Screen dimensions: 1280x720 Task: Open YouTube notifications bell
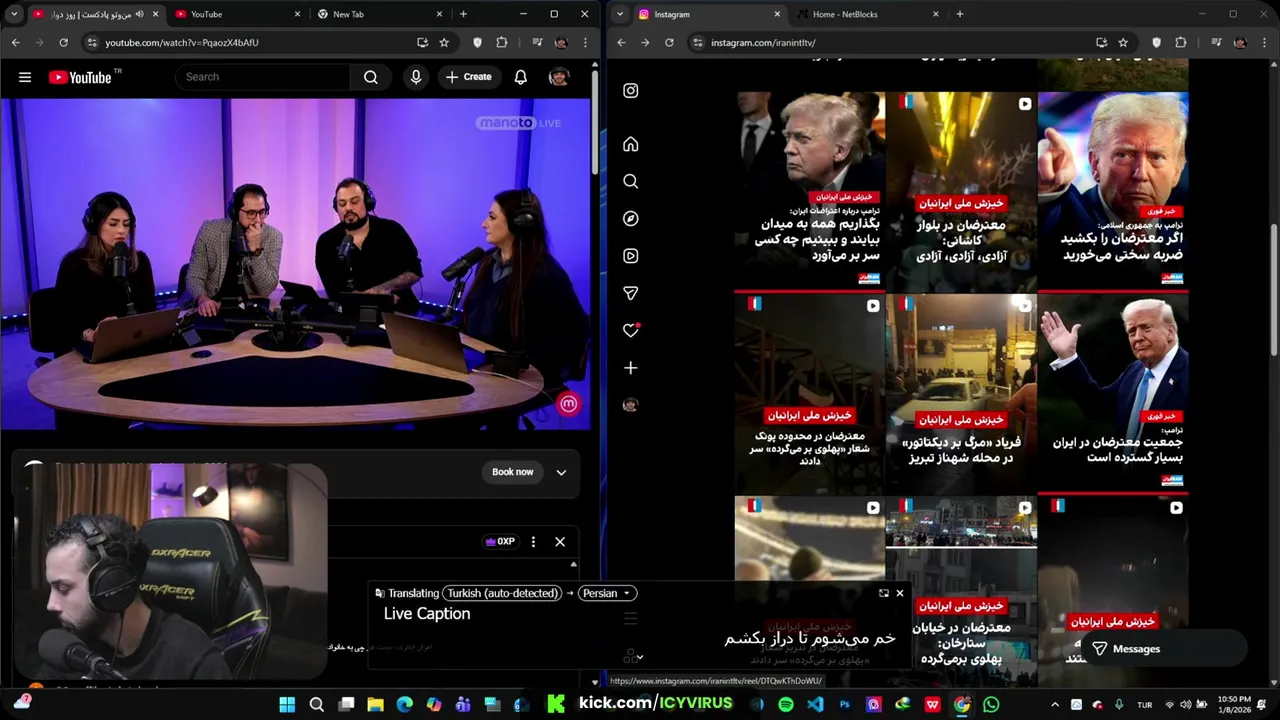pos(520,77)
